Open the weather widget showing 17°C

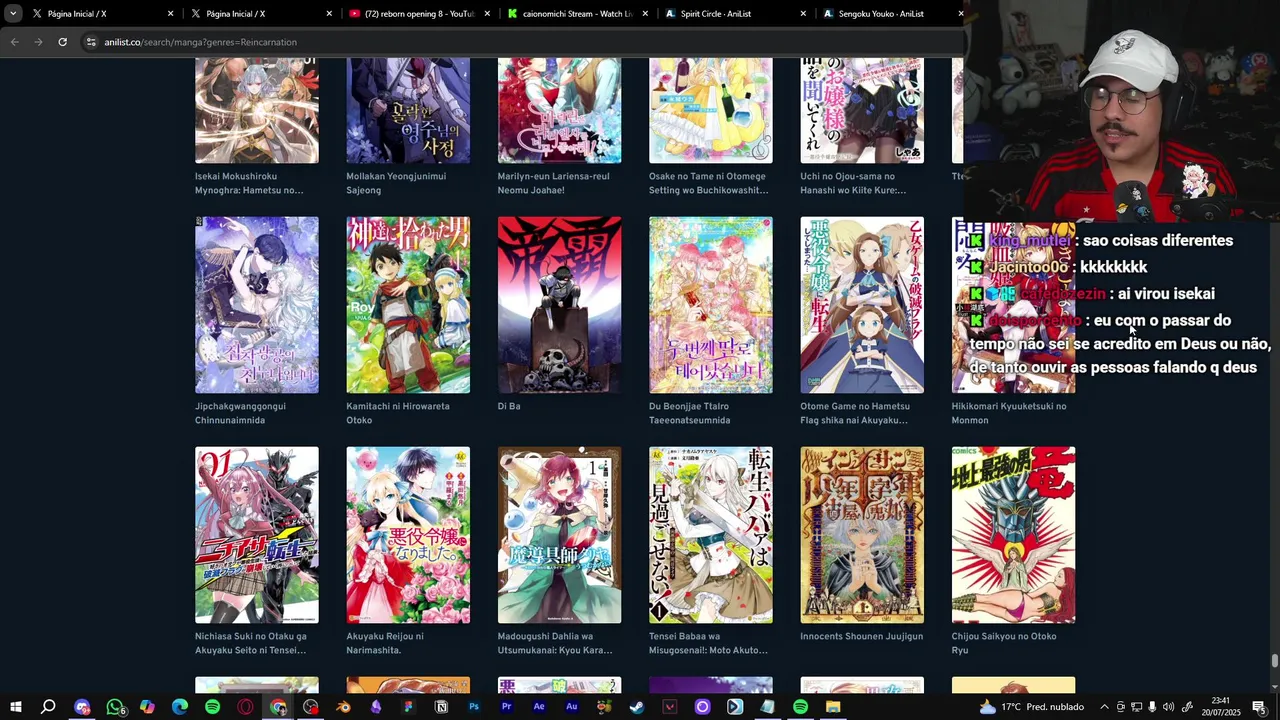pos(1034,707)
